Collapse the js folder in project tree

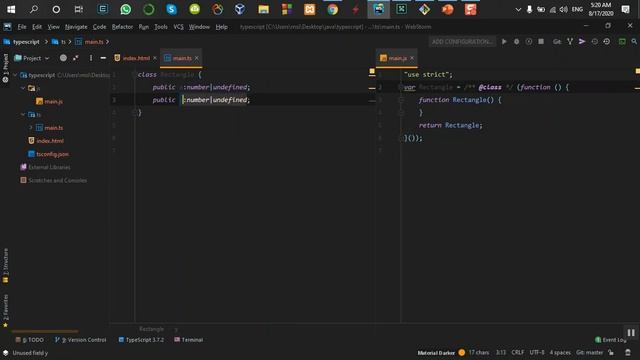click(x=23, y=88)
